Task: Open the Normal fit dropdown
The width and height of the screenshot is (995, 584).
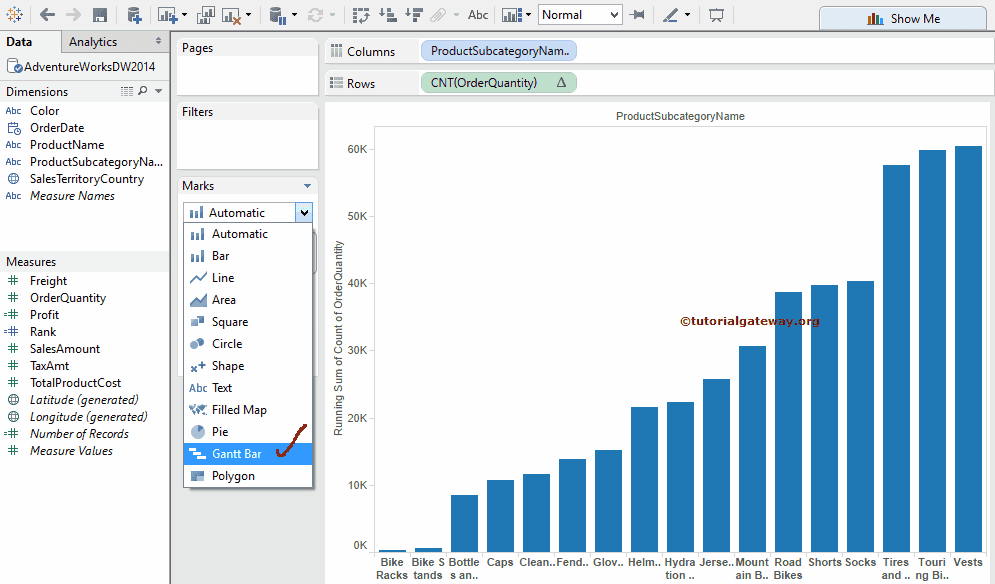Action: 580,15
